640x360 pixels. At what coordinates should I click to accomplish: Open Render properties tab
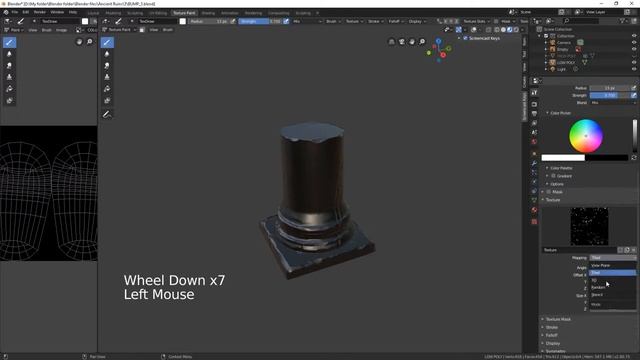point(534,104)
